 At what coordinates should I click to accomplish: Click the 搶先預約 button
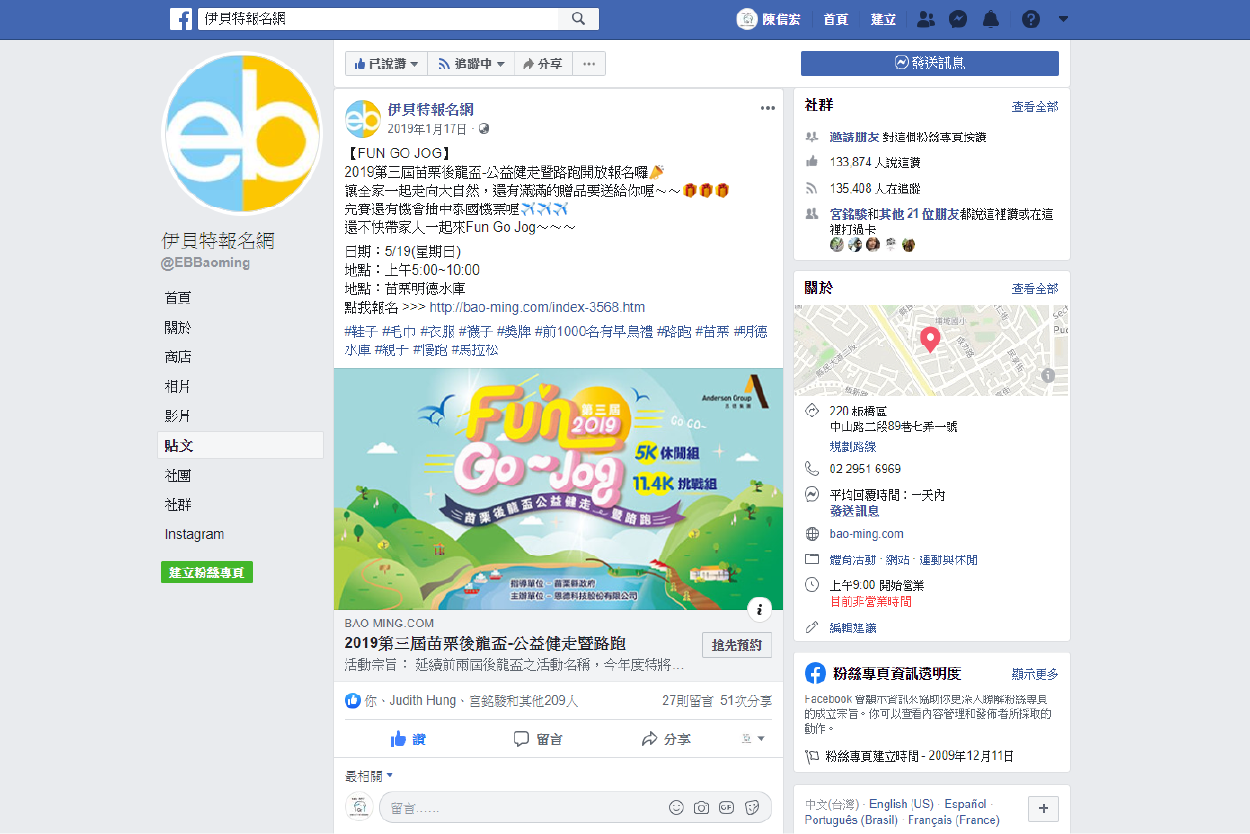737,645
